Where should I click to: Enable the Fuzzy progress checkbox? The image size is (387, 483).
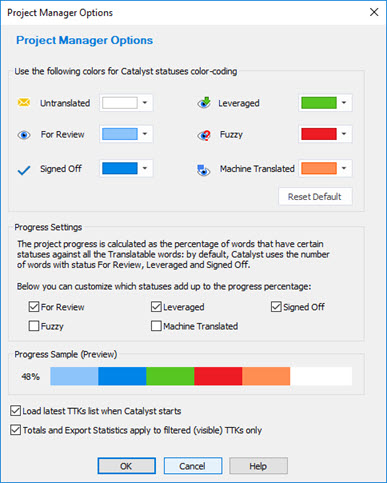[34, 326]
